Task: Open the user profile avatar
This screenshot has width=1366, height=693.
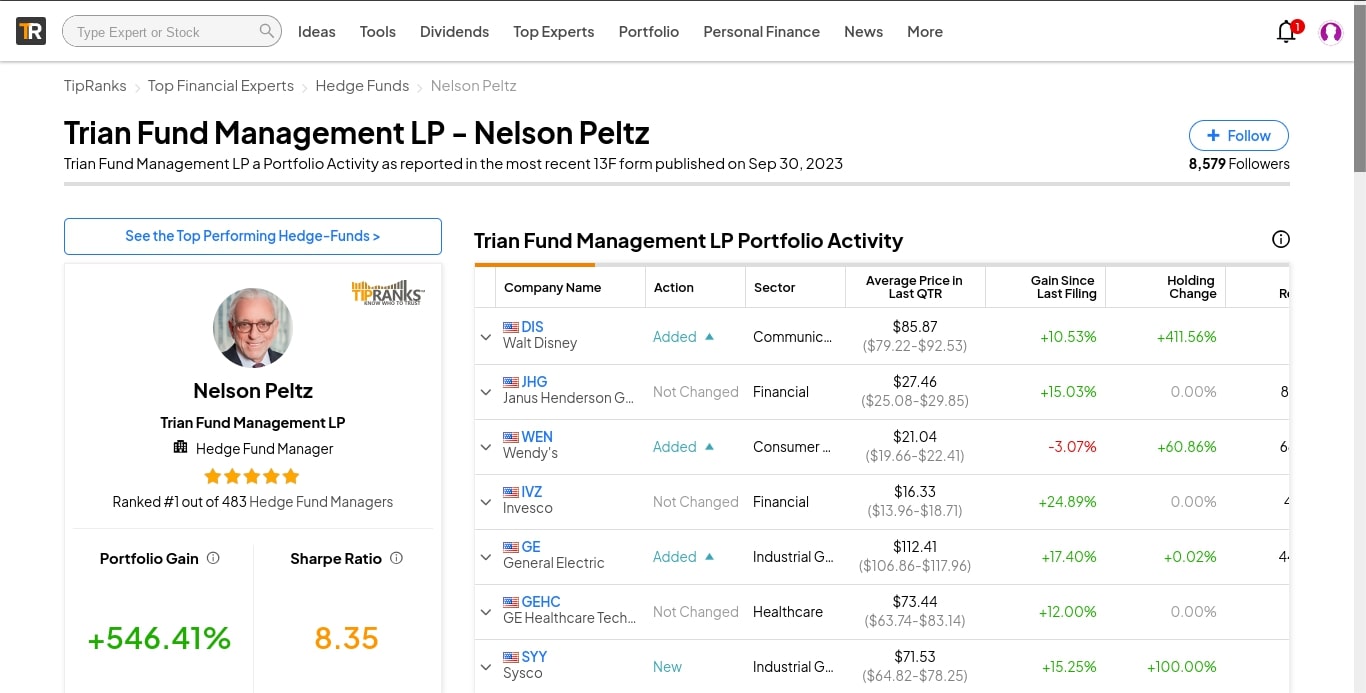Action: (x=1331, y=32)
